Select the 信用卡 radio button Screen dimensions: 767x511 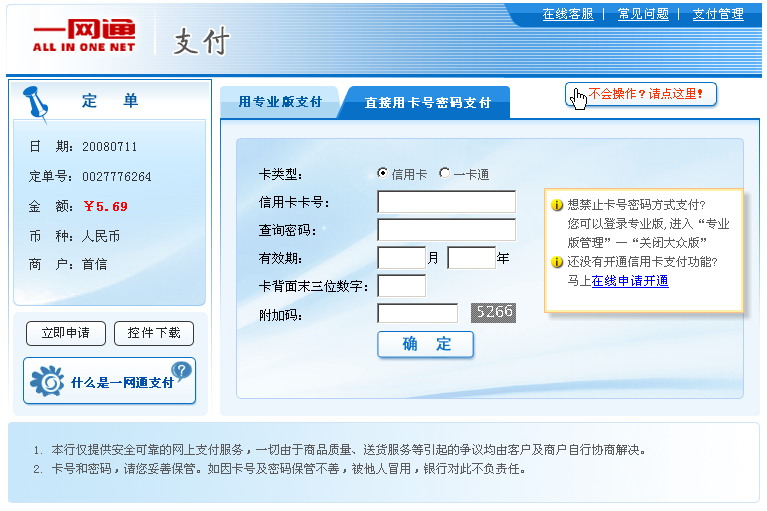[382, 173]
